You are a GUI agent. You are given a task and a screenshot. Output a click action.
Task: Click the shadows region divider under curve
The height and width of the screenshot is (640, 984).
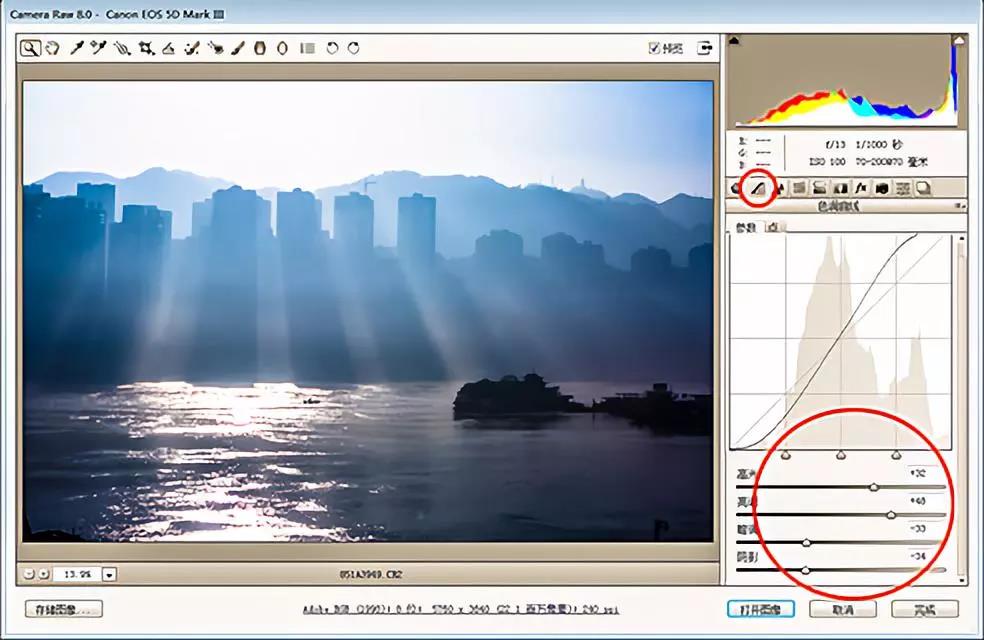point(786,455)
